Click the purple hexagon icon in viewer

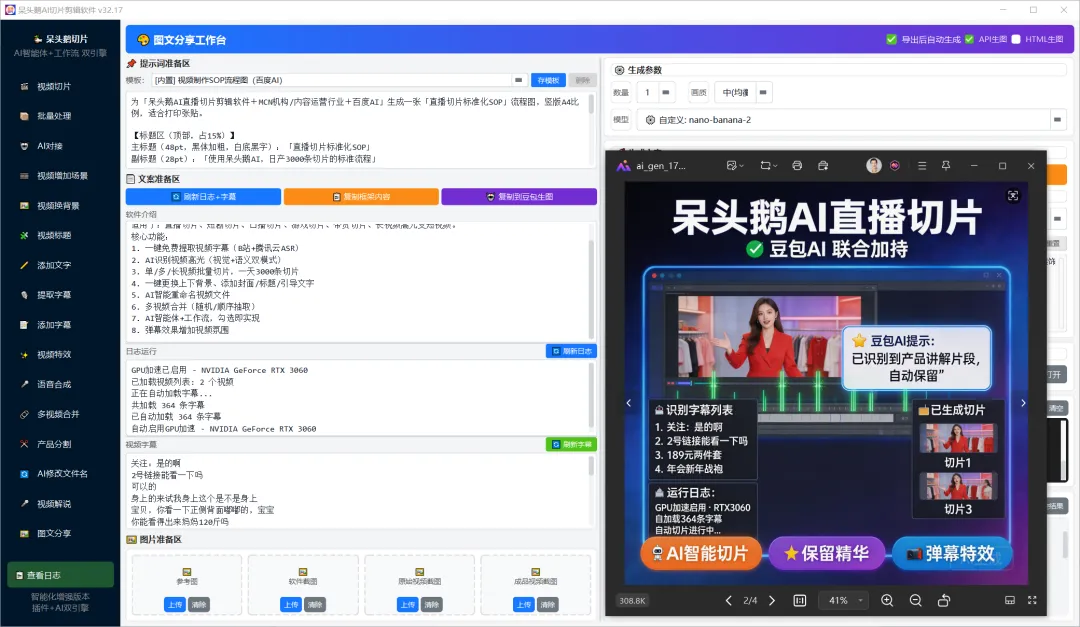(895, 166)
